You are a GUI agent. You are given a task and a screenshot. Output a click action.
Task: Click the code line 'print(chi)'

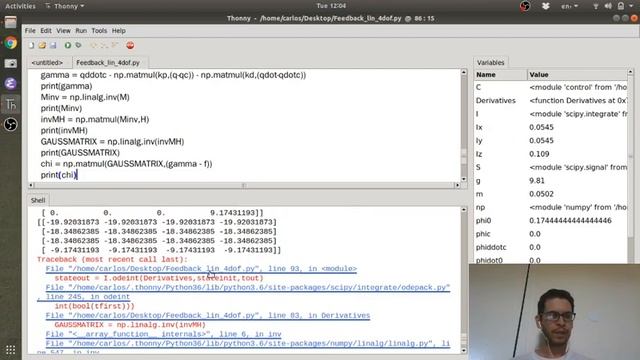59,175
